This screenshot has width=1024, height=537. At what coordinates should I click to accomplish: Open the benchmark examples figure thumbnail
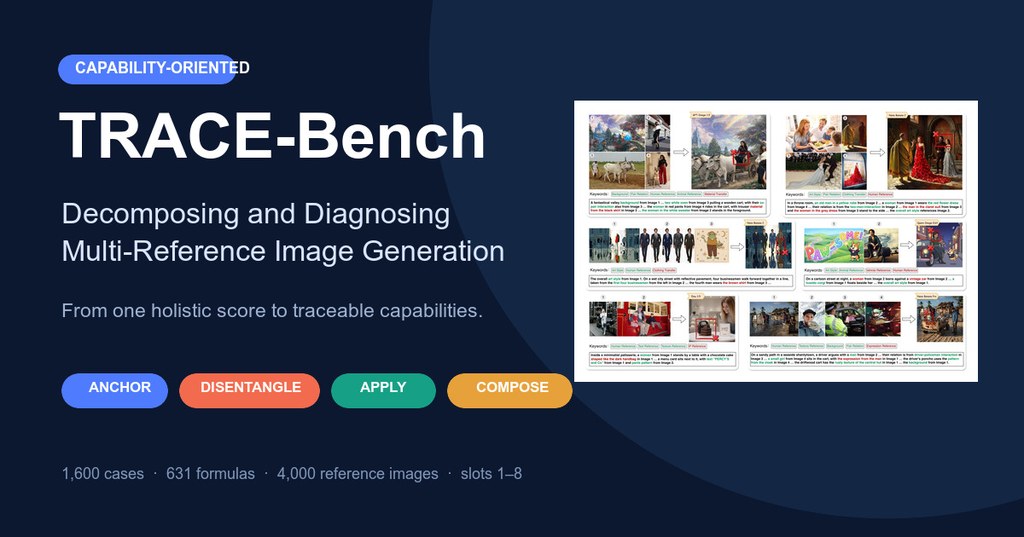click(776, 241)
